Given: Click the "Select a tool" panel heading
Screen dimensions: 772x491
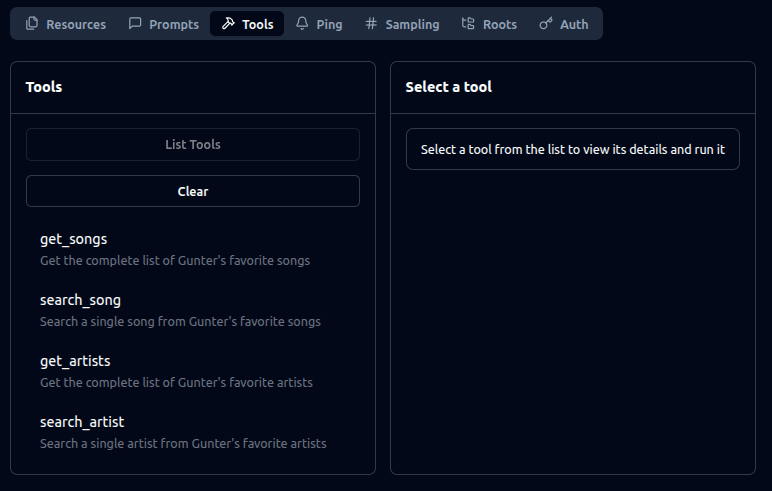Looking at the screenshot, I should coord(449,87).
